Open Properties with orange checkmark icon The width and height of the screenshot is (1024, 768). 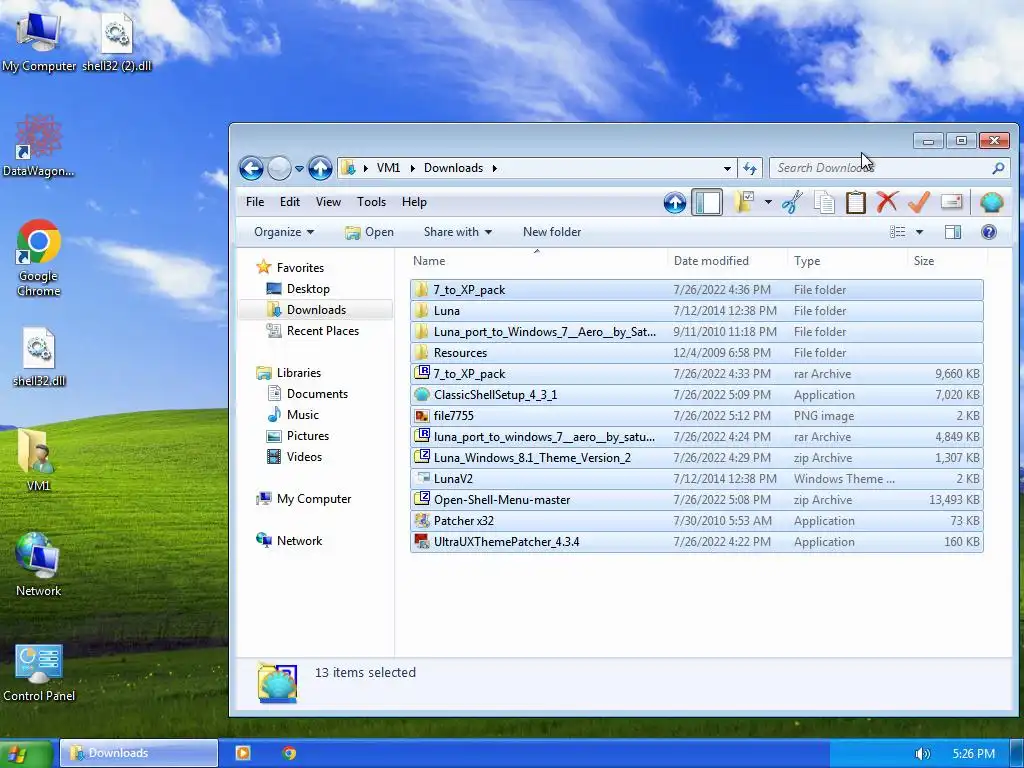click(x=919, y=202)
